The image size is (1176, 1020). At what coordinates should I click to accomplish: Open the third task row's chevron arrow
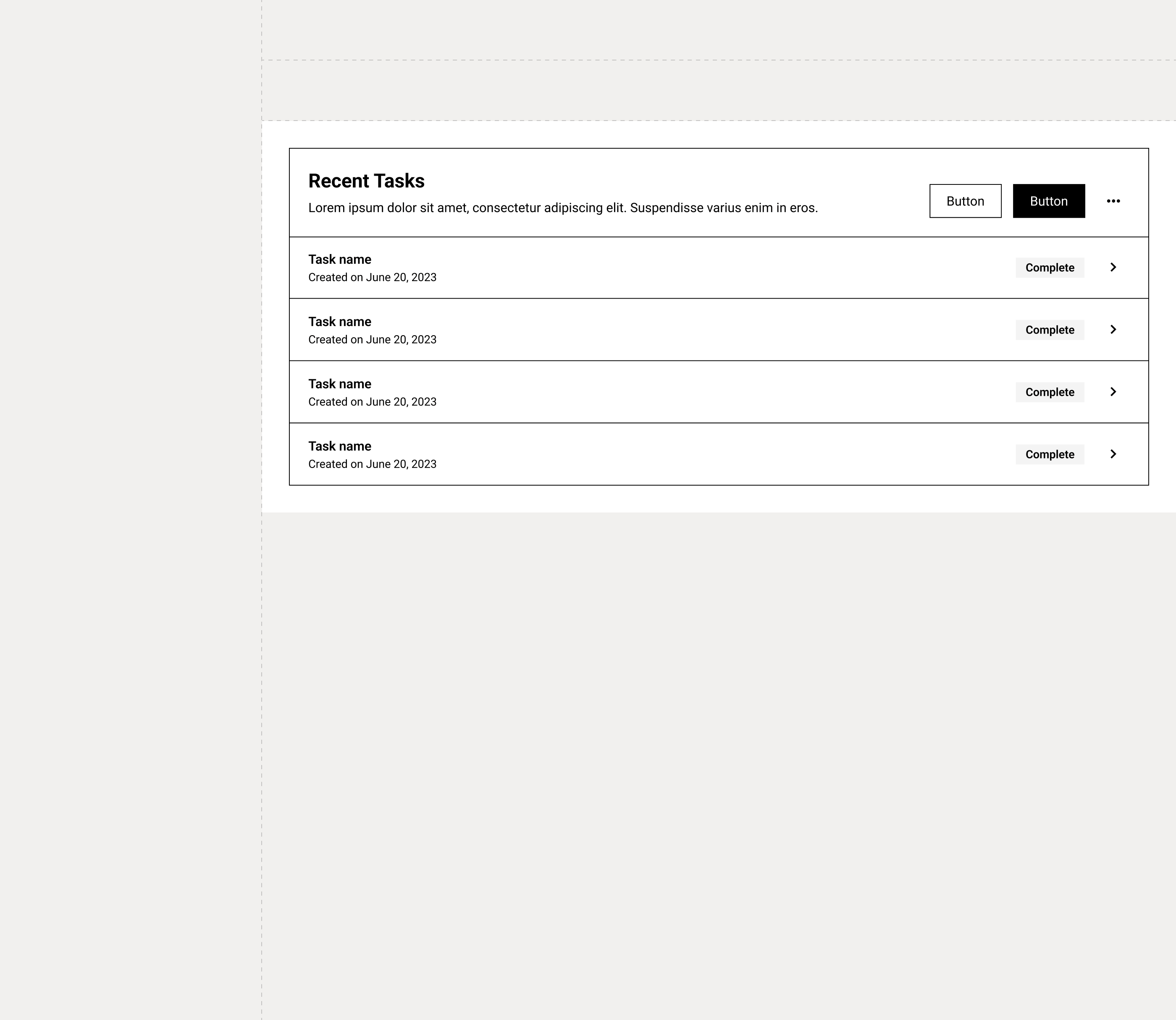[x=1113, y=392]
